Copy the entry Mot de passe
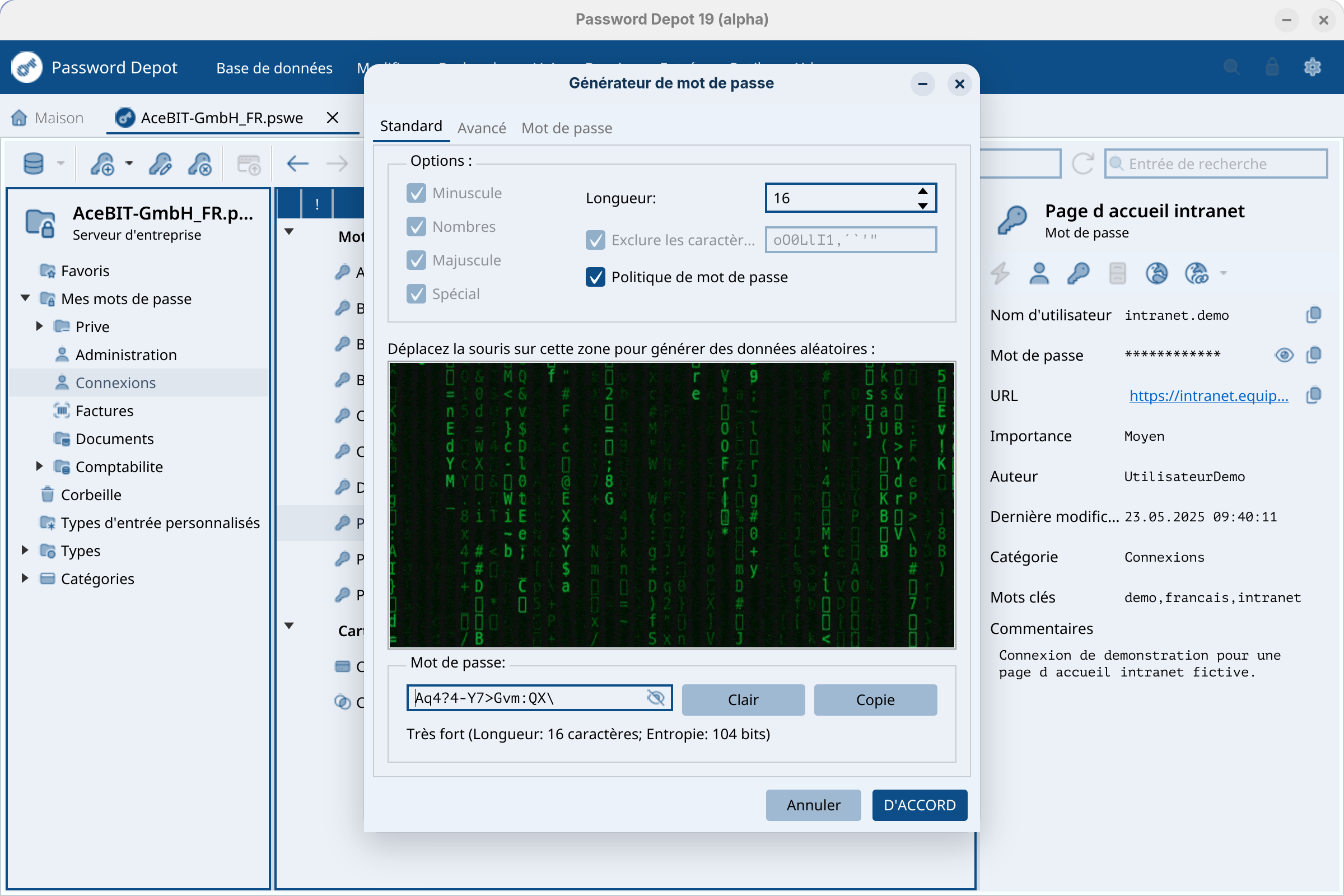This screenshot has height=896, width=1344. coord(1314,356)
